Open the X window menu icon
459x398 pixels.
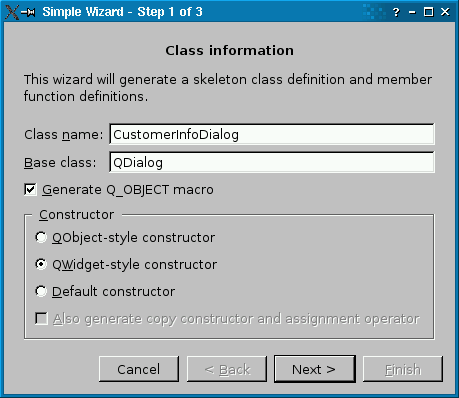pos(12,12)
